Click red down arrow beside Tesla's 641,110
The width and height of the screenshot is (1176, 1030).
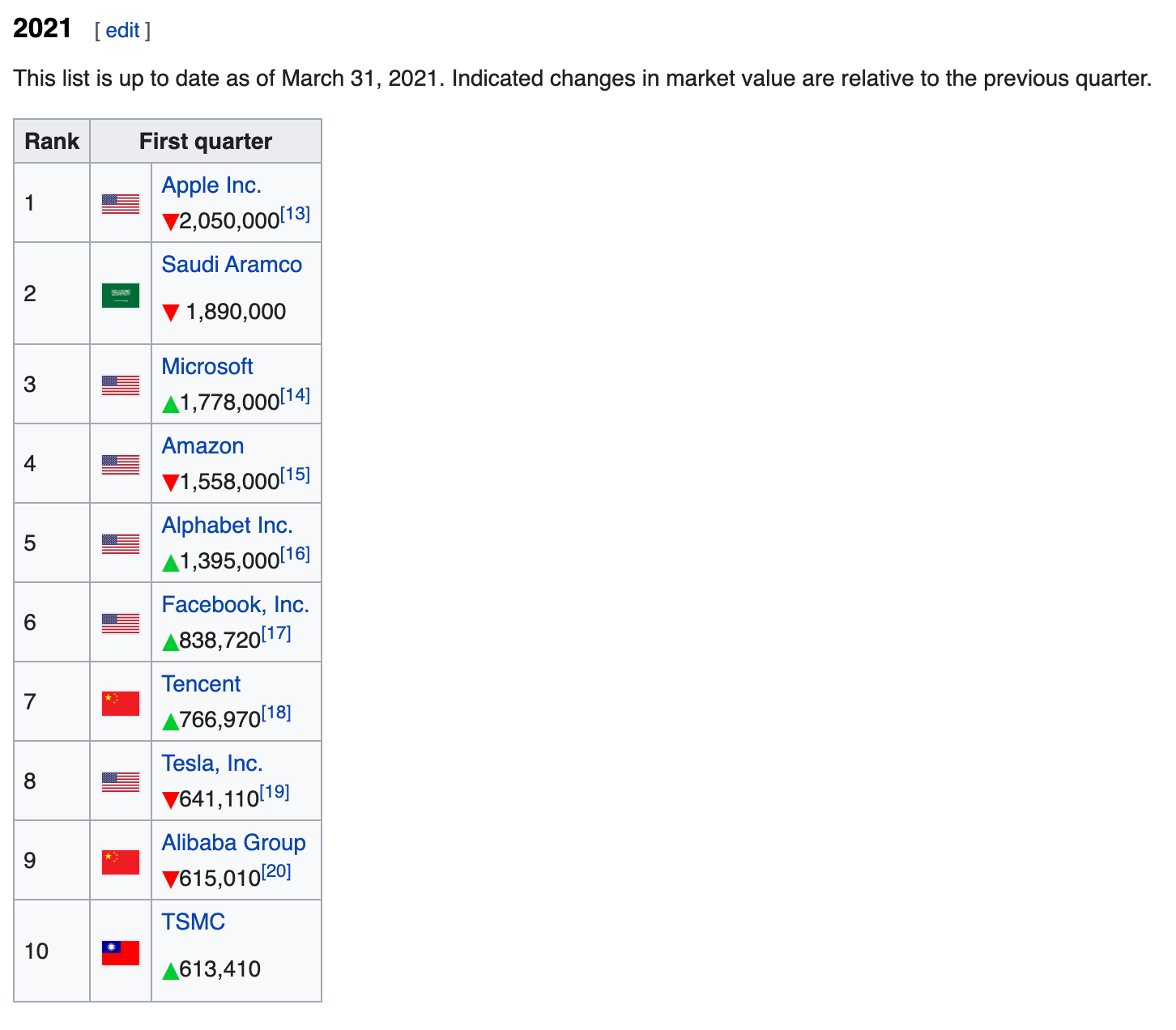(170, 800)
